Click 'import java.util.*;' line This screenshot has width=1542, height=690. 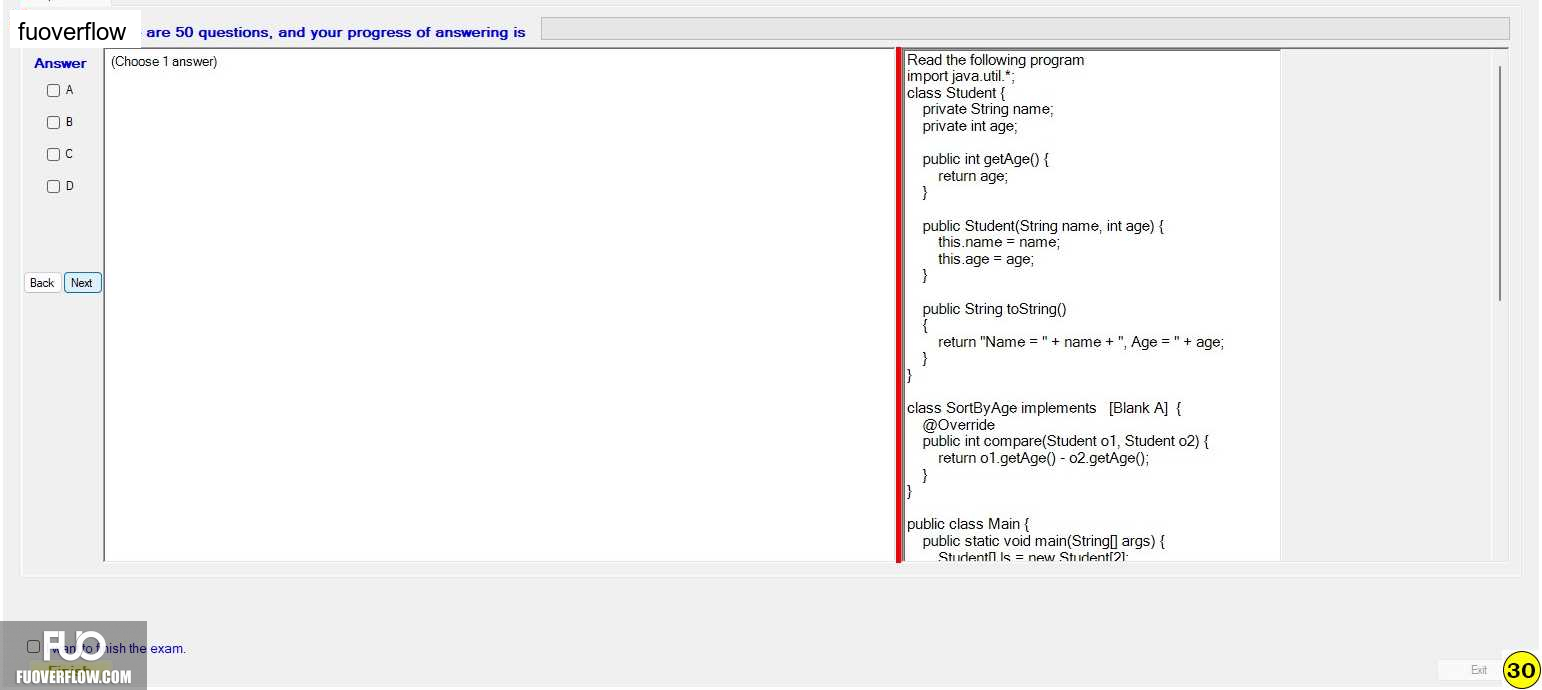[961, 77]
